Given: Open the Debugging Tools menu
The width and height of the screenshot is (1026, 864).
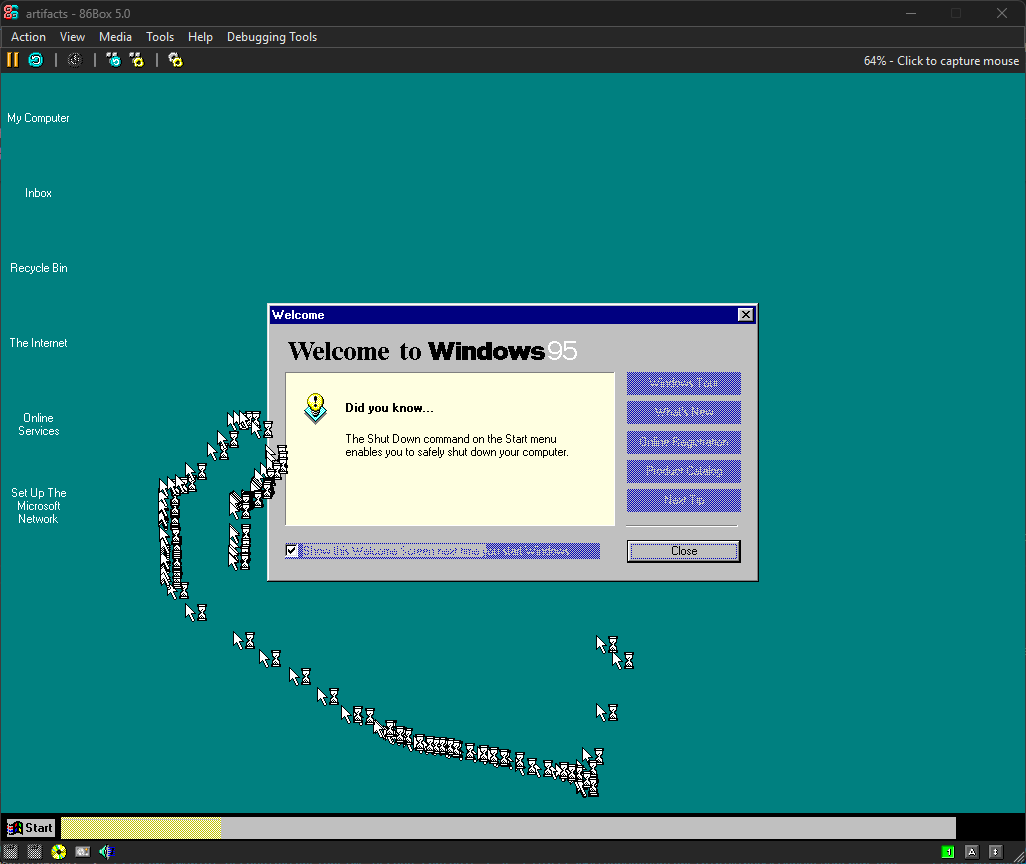Looking at the screenshot, I should point(272,37).
